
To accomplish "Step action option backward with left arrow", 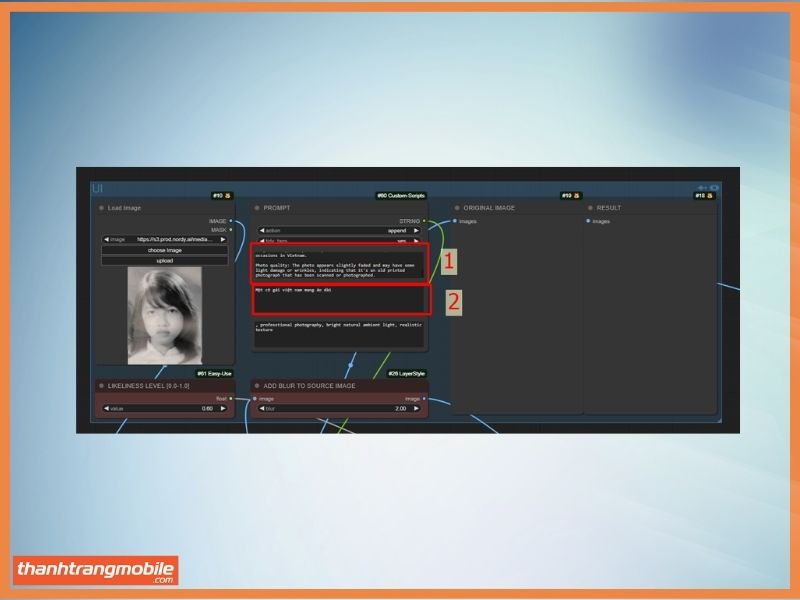I will (262, 231).
